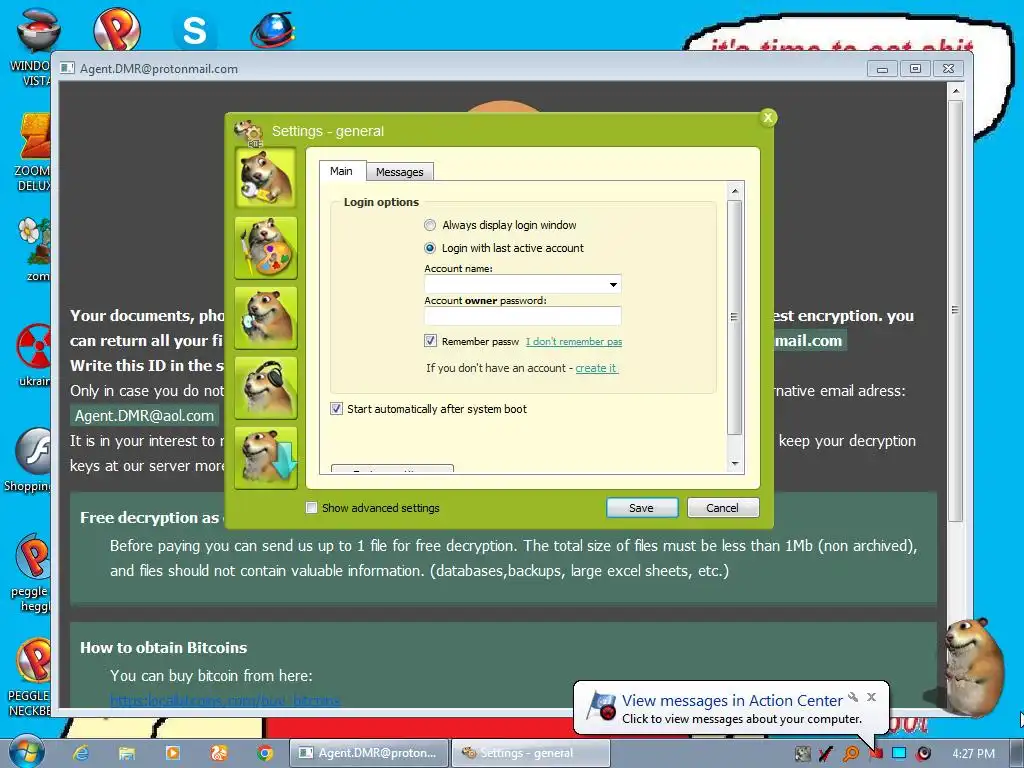The width and height of the screenshot is (1024, 768).
Task: Click the round red-black tray icon
Action: [x=923, y=754]
